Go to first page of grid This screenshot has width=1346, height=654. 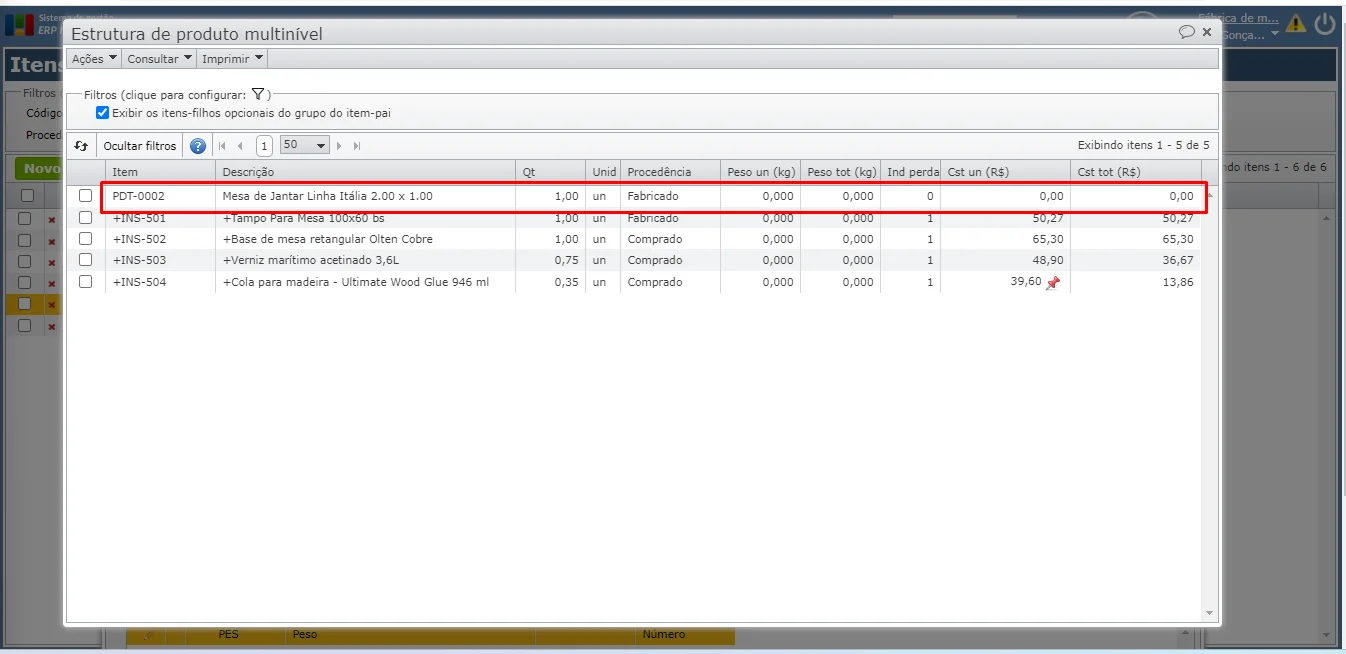coord(222,146)
